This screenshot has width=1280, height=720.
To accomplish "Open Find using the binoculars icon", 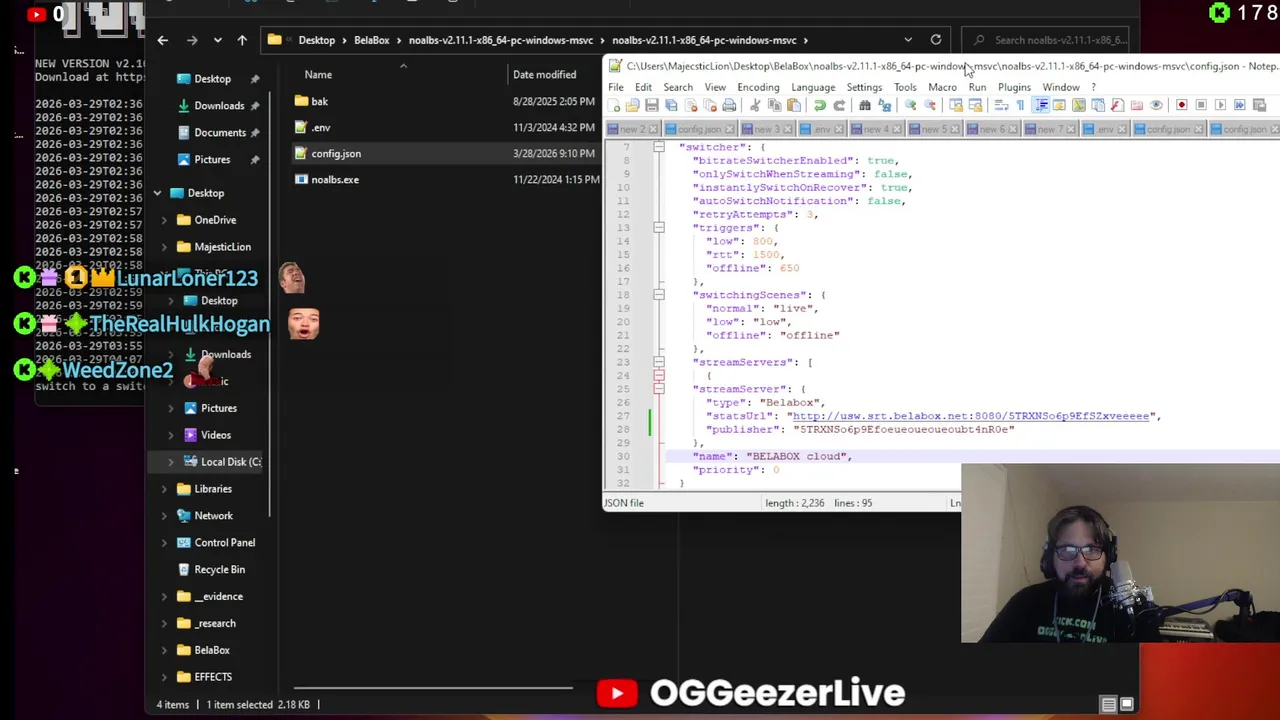I will click(x=865, y=105).
